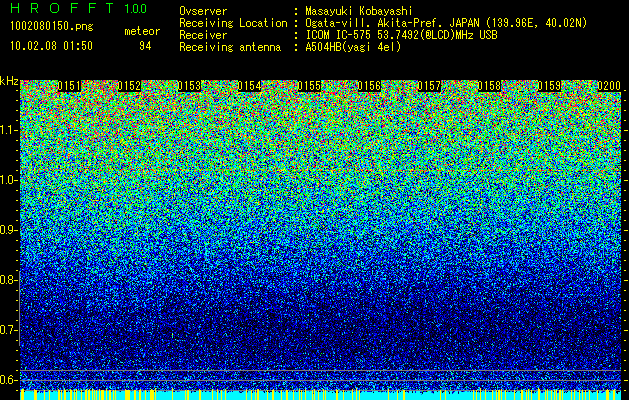Click the 'Ovserver' field label

point(203,11)
